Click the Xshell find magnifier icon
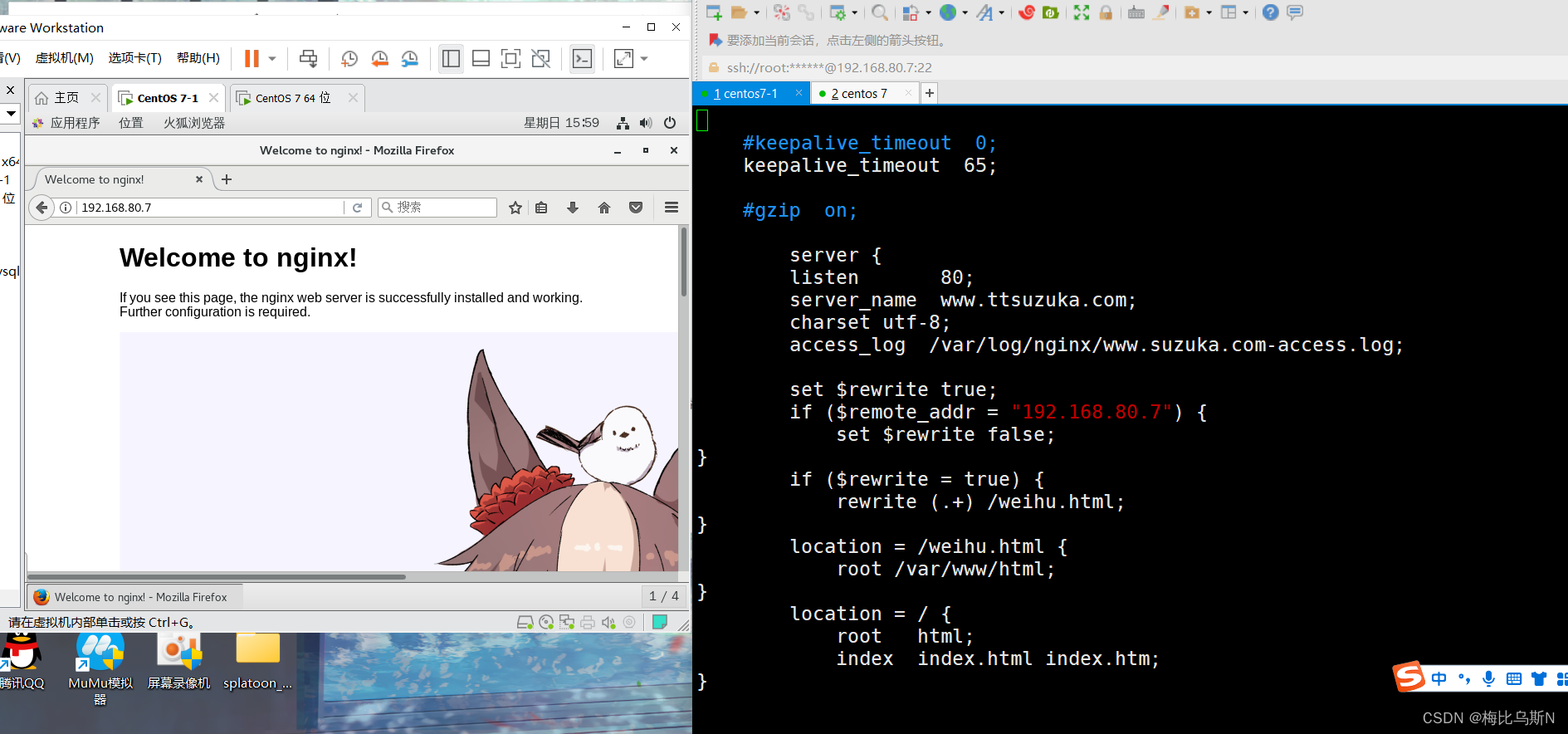 pos(880,12)
